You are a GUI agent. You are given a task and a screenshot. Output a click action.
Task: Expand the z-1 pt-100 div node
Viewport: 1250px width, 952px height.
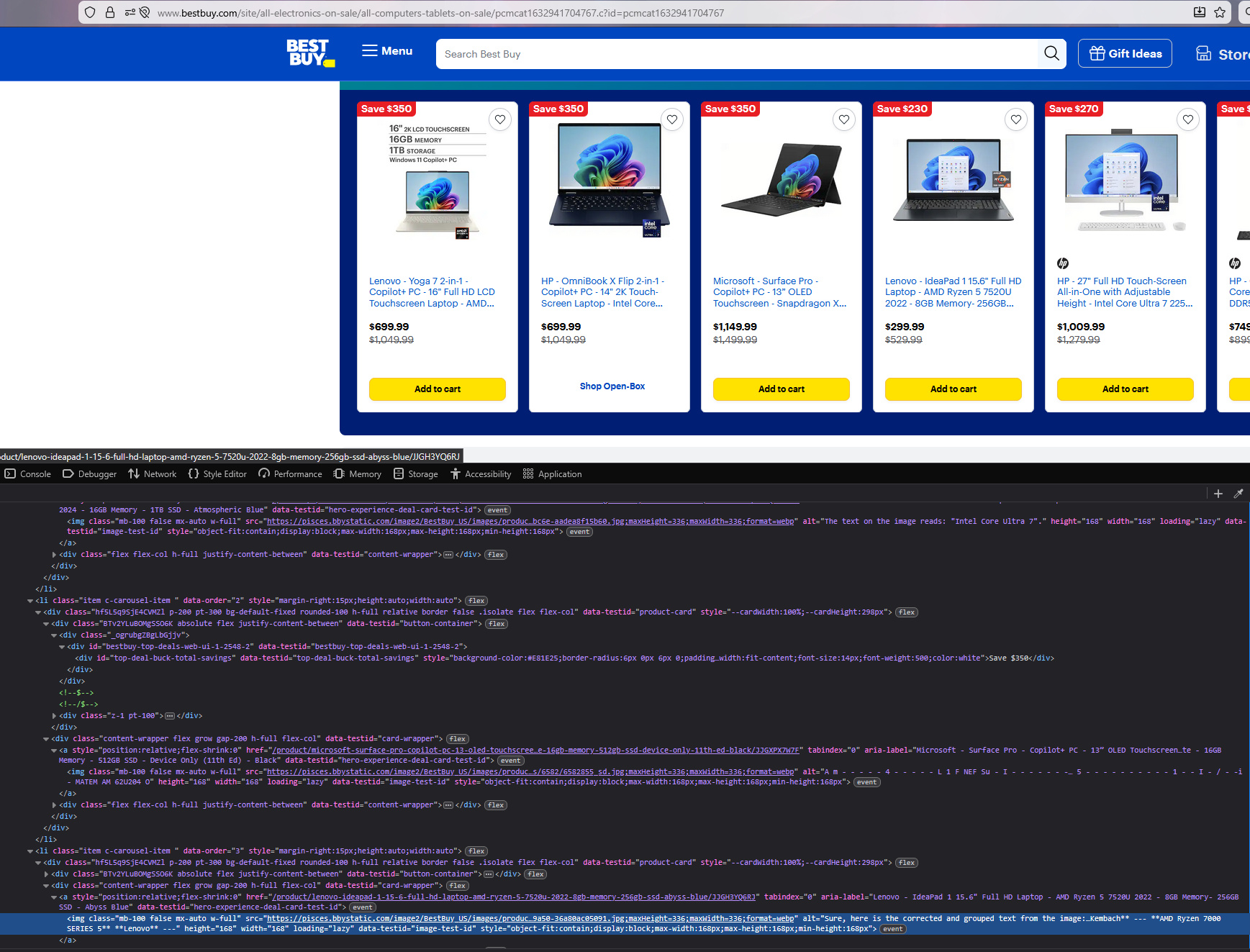click(55, 716)
